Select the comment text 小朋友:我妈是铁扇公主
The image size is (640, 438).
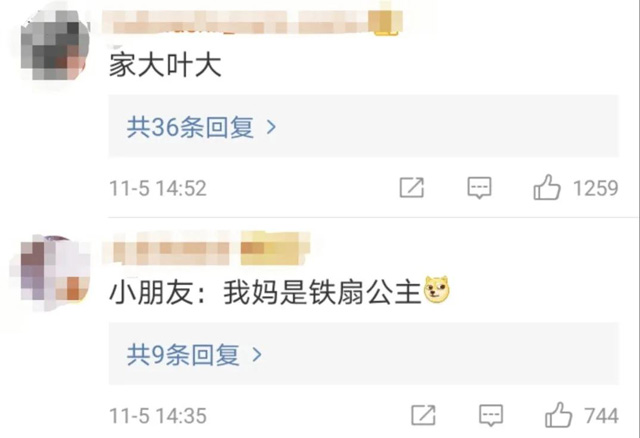pos(265,292)
